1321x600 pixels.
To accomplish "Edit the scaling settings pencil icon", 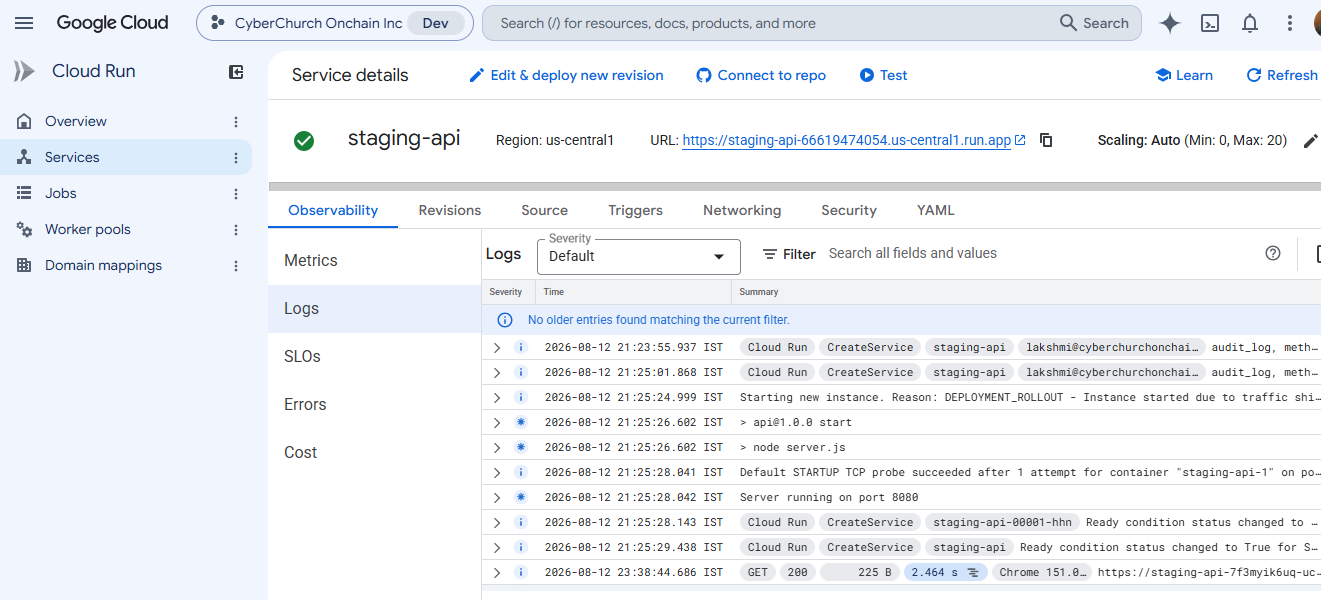I will [1311, 141].
